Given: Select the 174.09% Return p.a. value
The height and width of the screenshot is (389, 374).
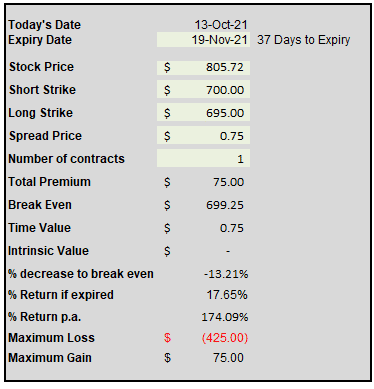Looking at the screenshot, I should [225, 317].
